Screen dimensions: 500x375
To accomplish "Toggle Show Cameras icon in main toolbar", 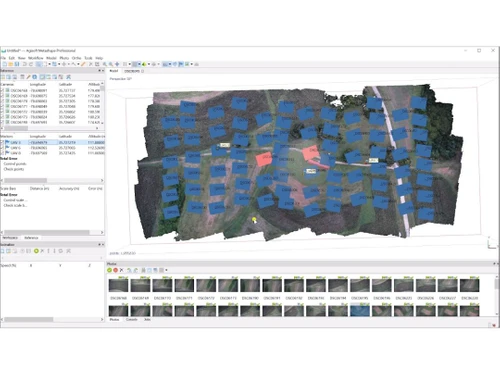I will point(165,64).
